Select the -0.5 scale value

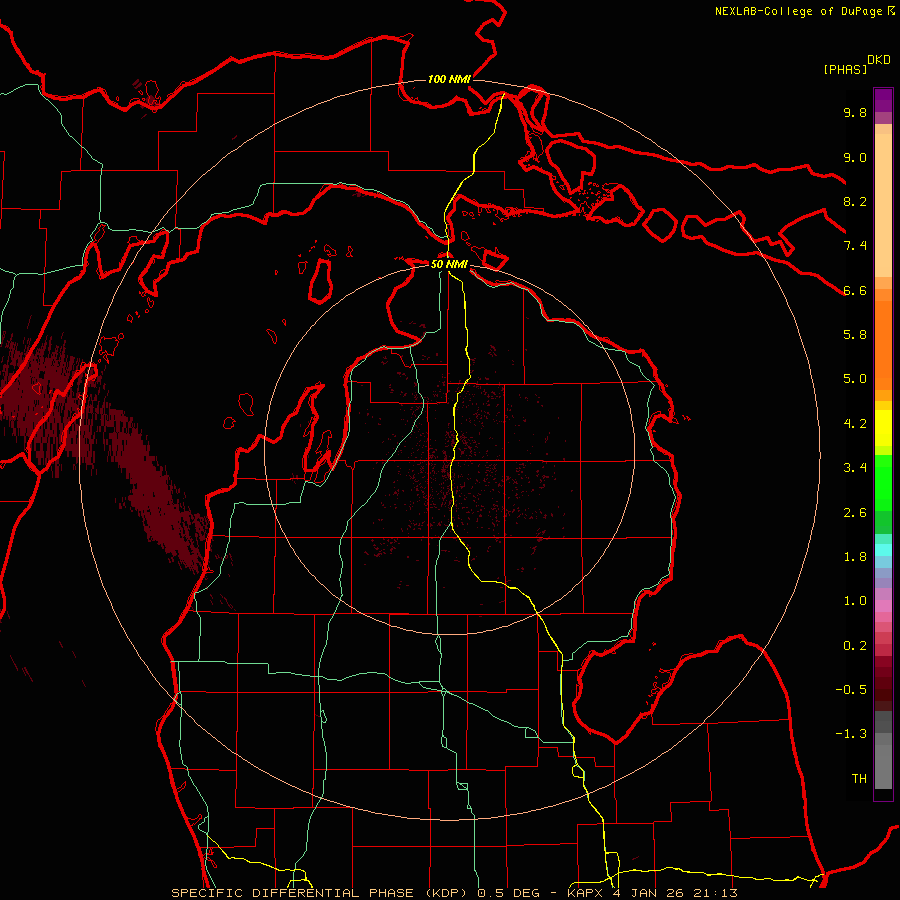pyautogui.click(x=851, y=690)
